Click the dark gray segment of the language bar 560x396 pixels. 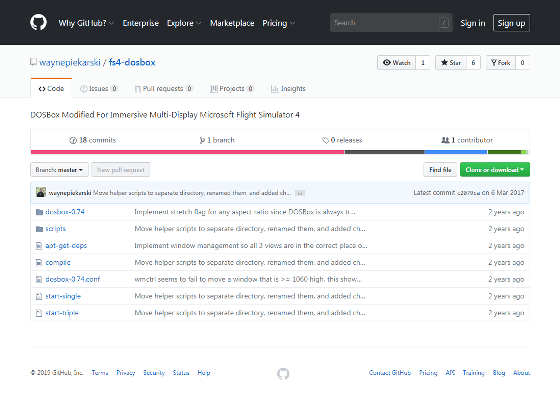(384, 152)
